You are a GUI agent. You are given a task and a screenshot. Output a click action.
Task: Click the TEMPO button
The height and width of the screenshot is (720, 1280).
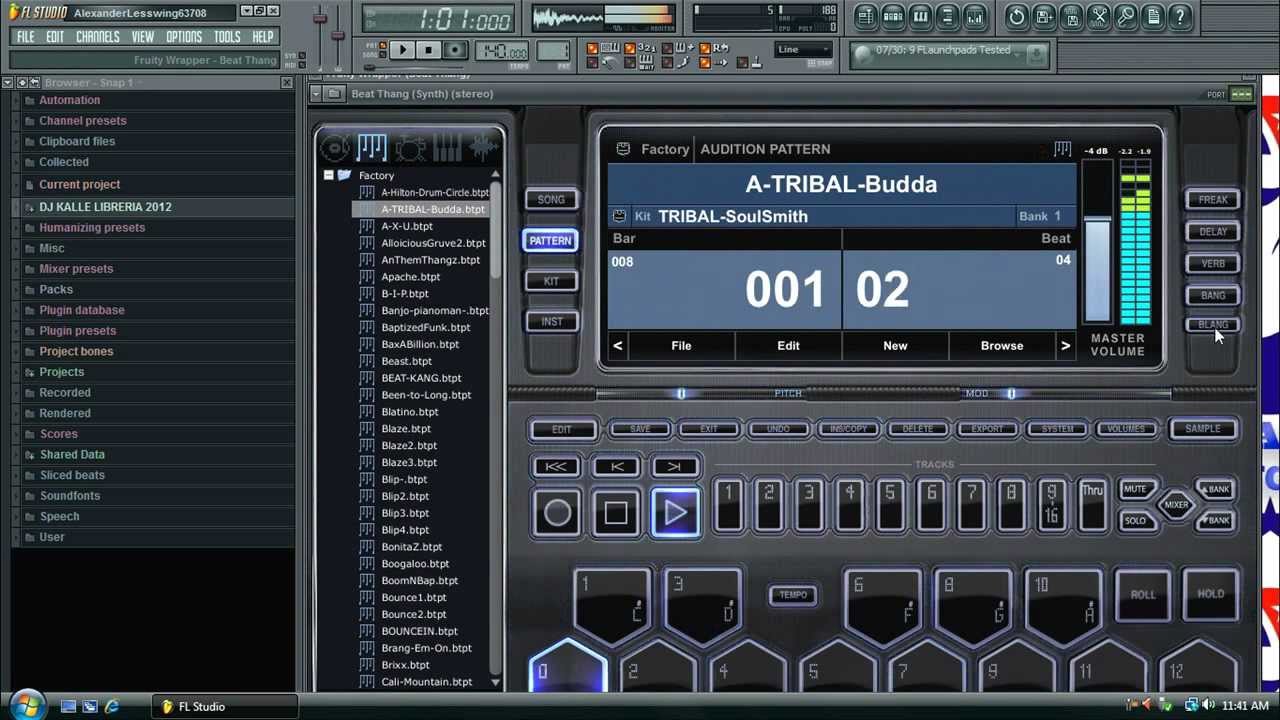(793, 595)
